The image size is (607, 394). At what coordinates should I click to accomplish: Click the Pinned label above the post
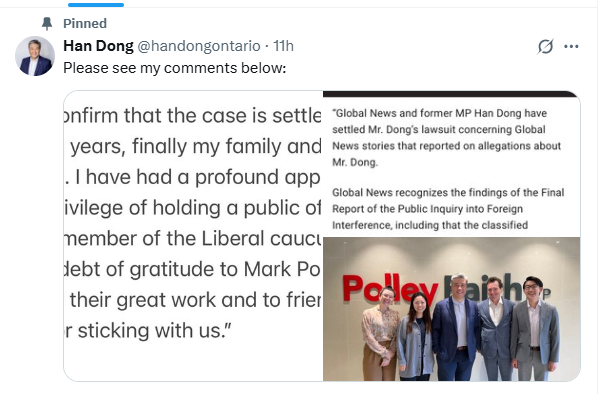(x=85, y=24)
